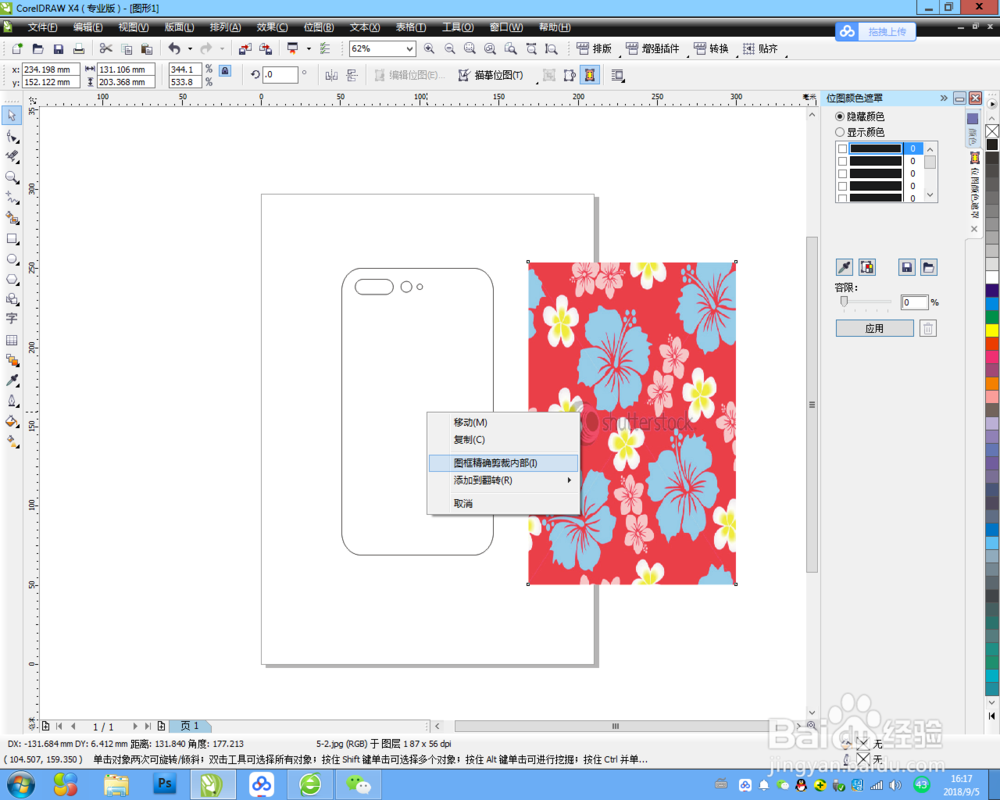Choose 图框精确剪裁内部(I) from context menu
The image size is (1000, 800).
pyautogui.click(x=503, y=463)
